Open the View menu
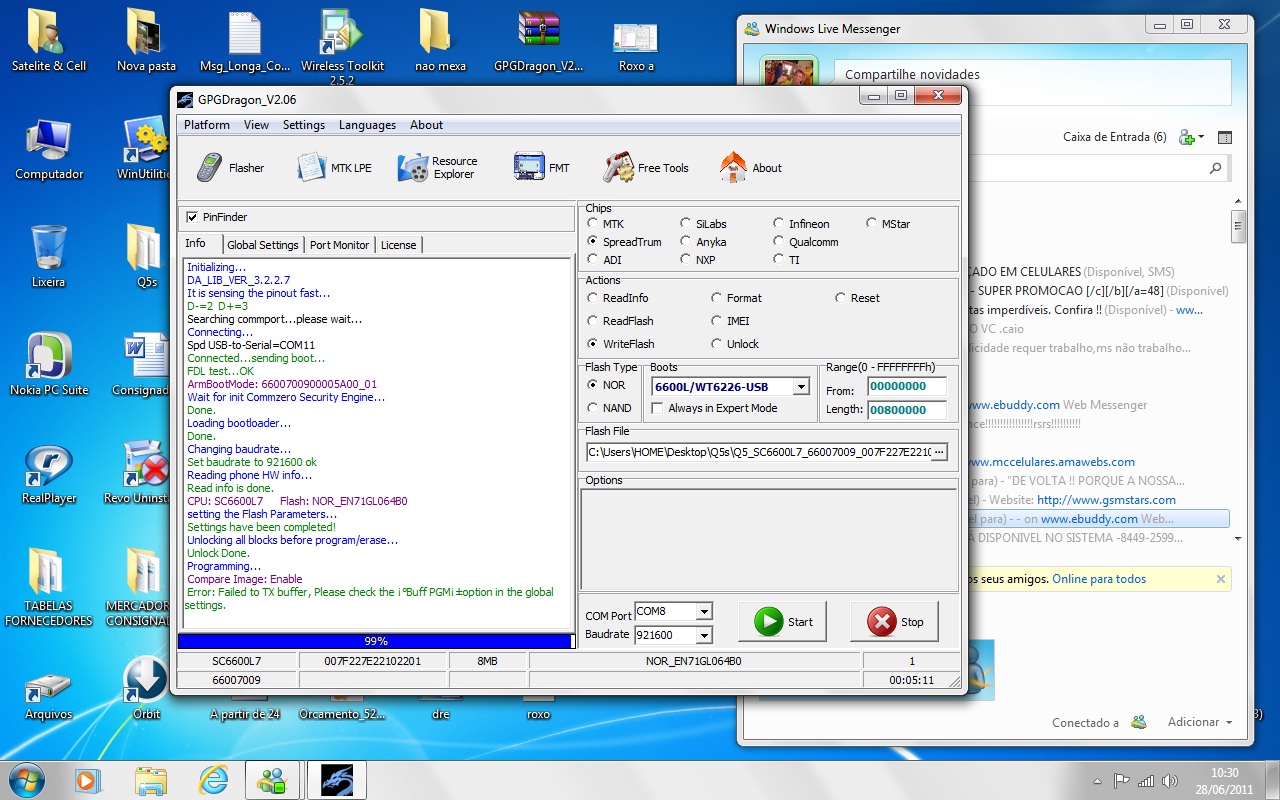The width and height of the screenshot is (1280, 800). point(256,125)
